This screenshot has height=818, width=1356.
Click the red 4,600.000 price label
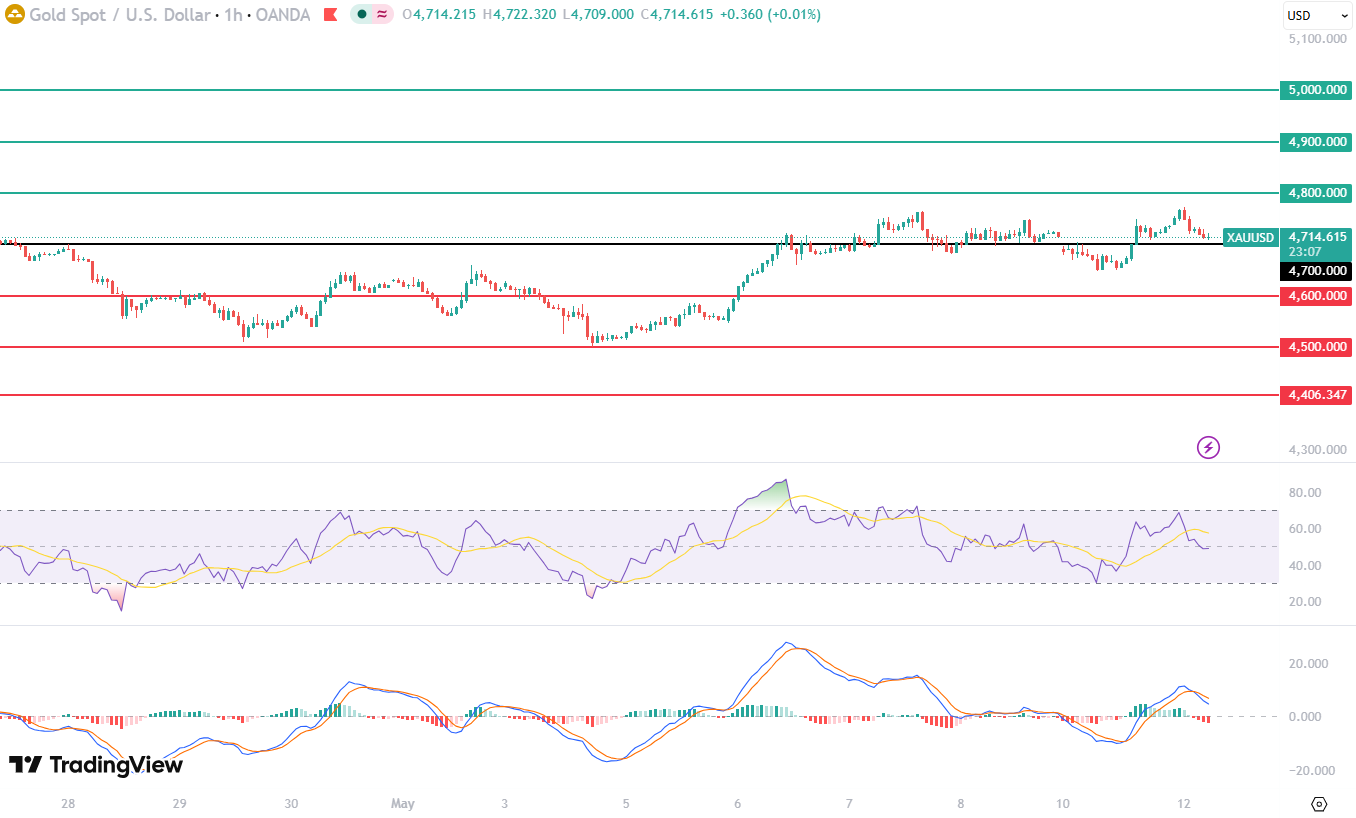pos(1315,296)
